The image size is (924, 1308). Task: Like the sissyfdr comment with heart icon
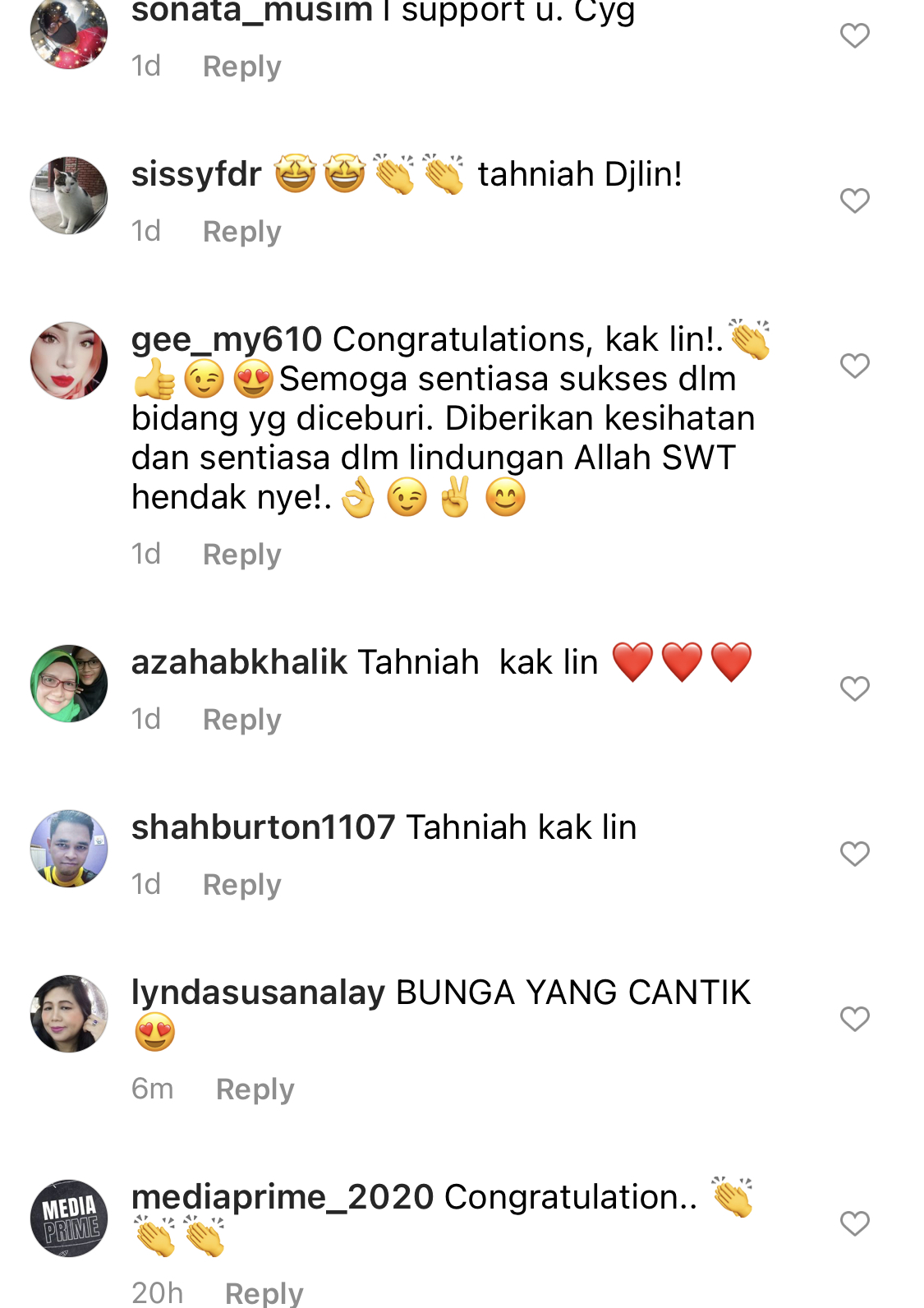[854, 200]
